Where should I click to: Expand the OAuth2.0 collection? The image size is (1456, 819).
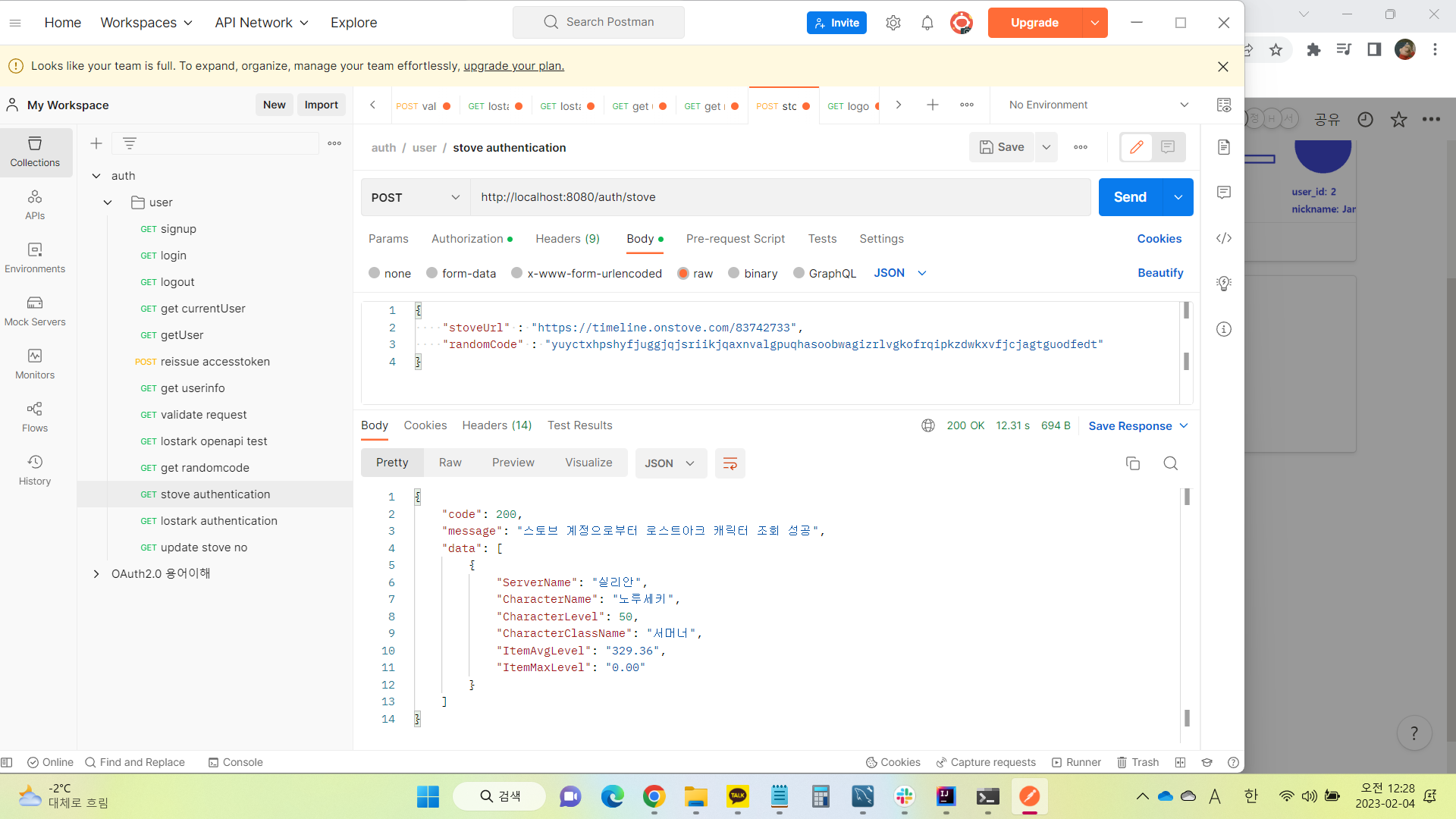coord(96,574)
